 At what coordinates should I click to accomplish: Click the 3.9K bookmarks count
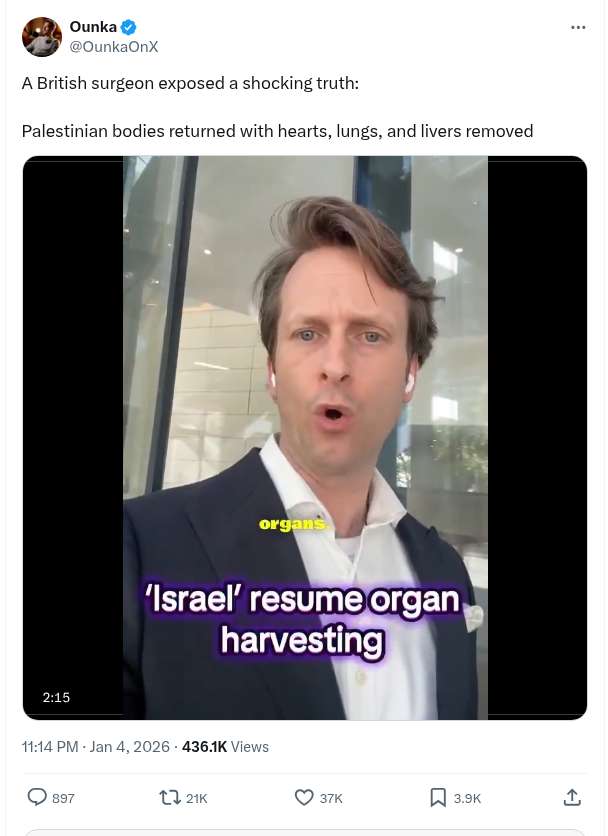[x=467, y=798]
